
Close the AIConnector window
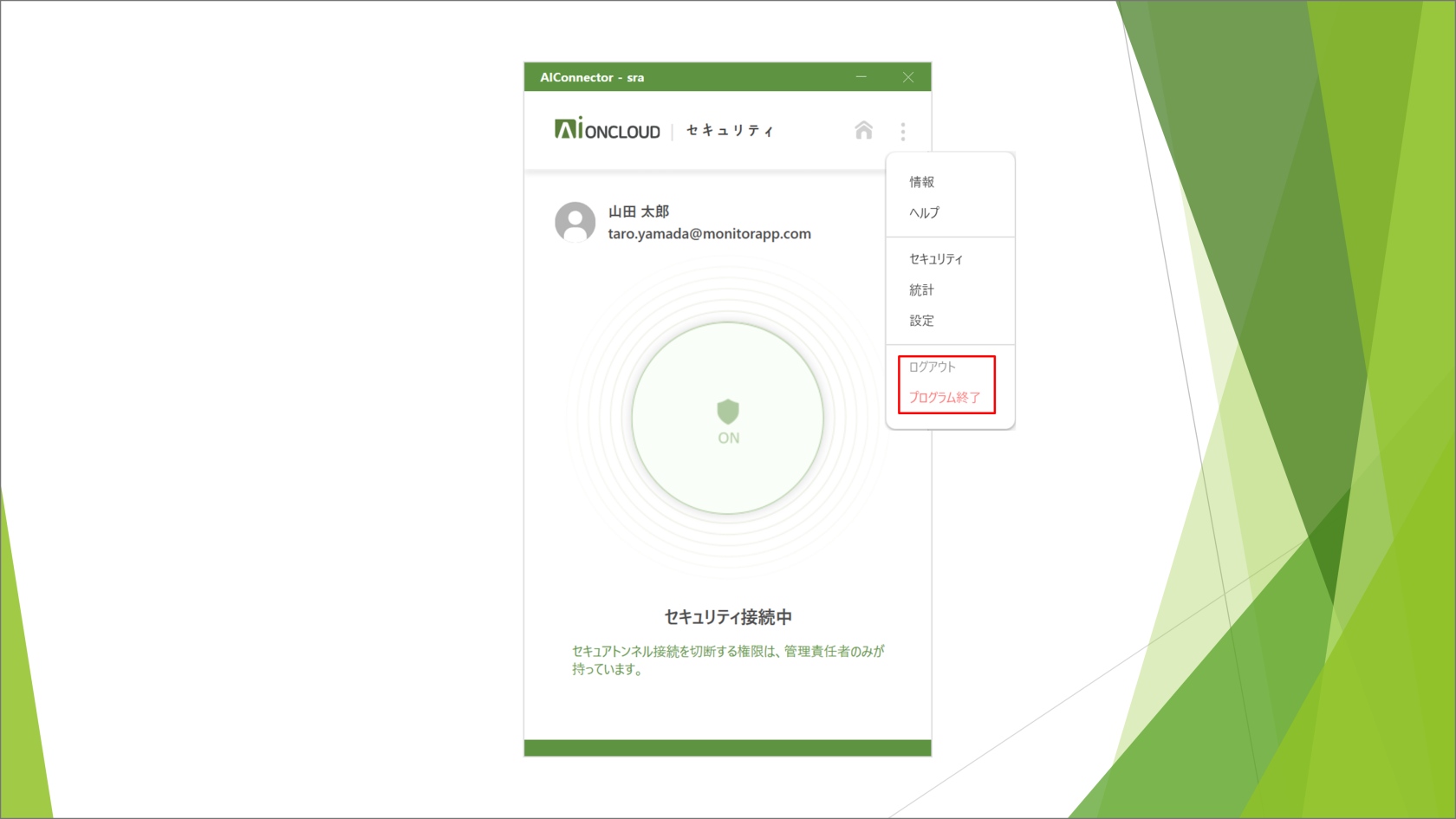pos(908,77)
